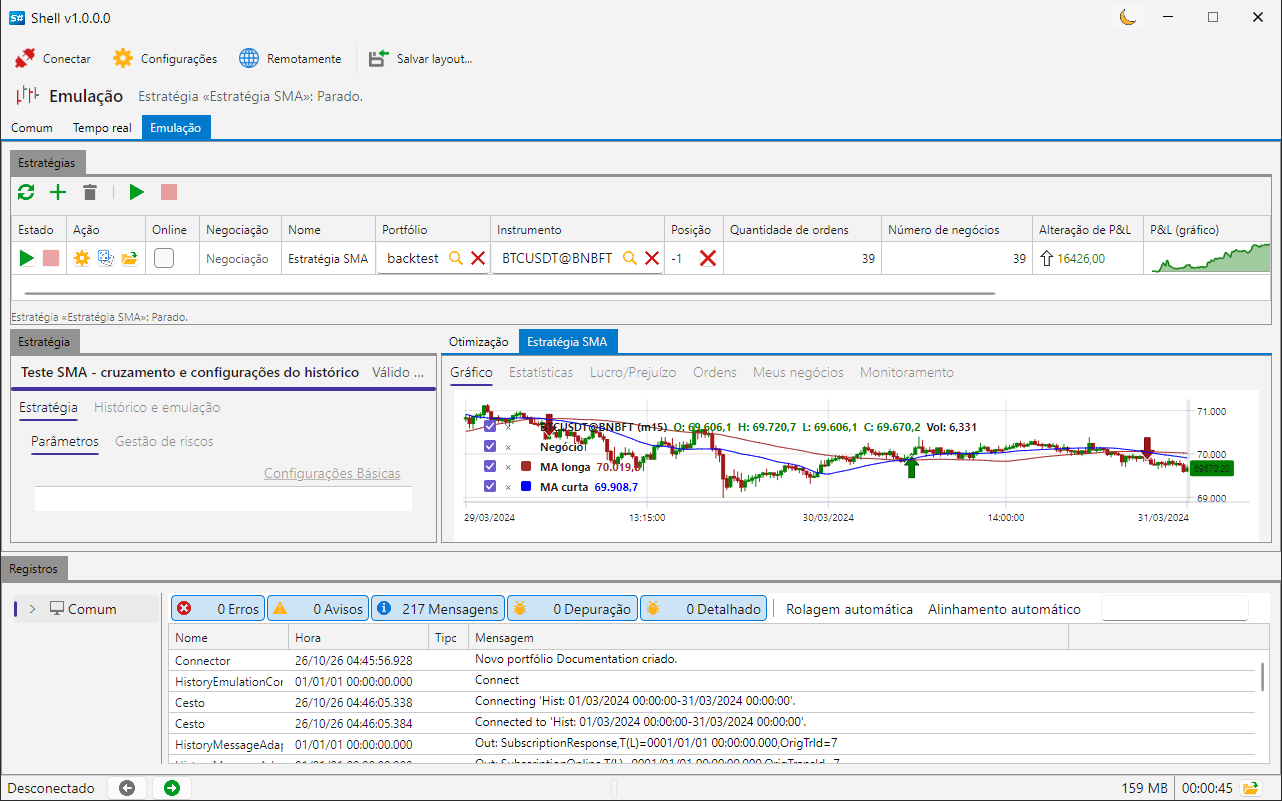Viewport: 1282px width, 801px height.
Task: Toggle the MA longa checkbox in chart legend
Action: [x=490, y=466]
